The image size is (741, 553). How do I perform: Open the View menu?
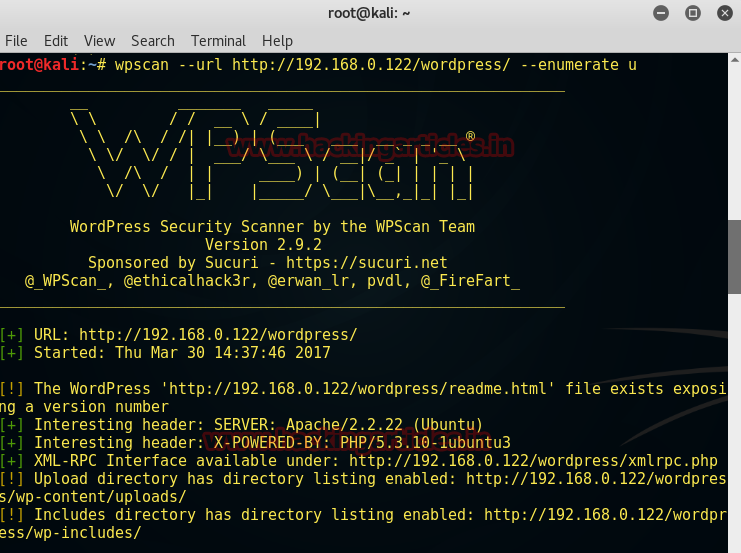99,41
